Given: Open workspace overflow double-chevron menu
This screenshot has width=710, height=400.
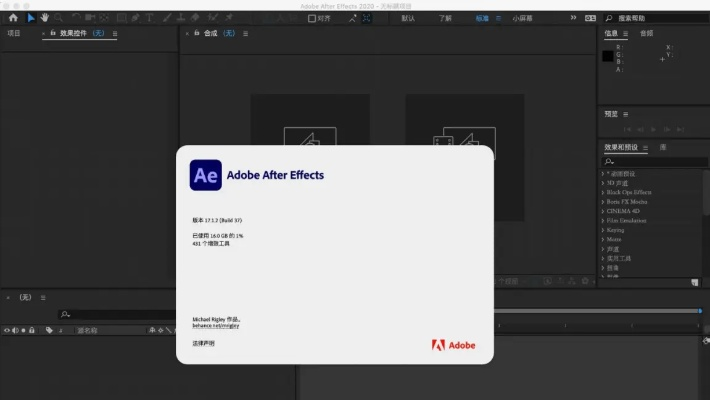Looking at the screenshot, I should coord(573,18).
